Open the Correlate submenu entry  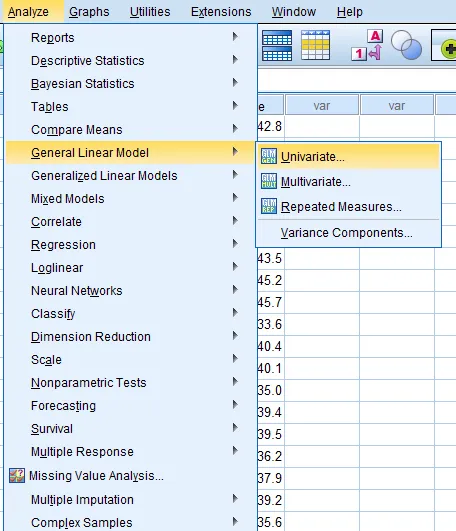point(56,222)
